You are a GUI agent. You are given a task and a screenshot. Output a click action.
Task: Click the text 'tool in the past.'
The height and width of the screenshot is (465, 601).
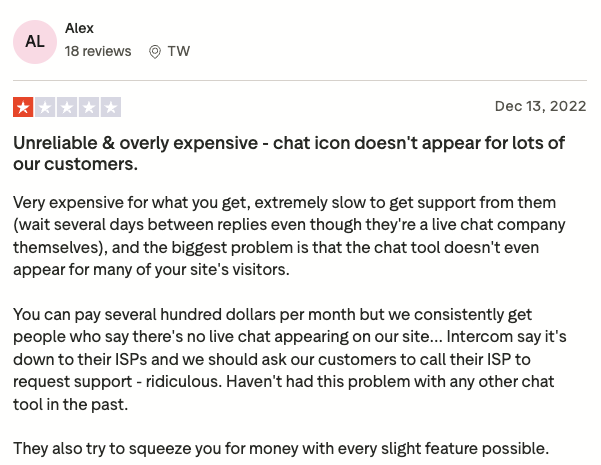point(71,404)
